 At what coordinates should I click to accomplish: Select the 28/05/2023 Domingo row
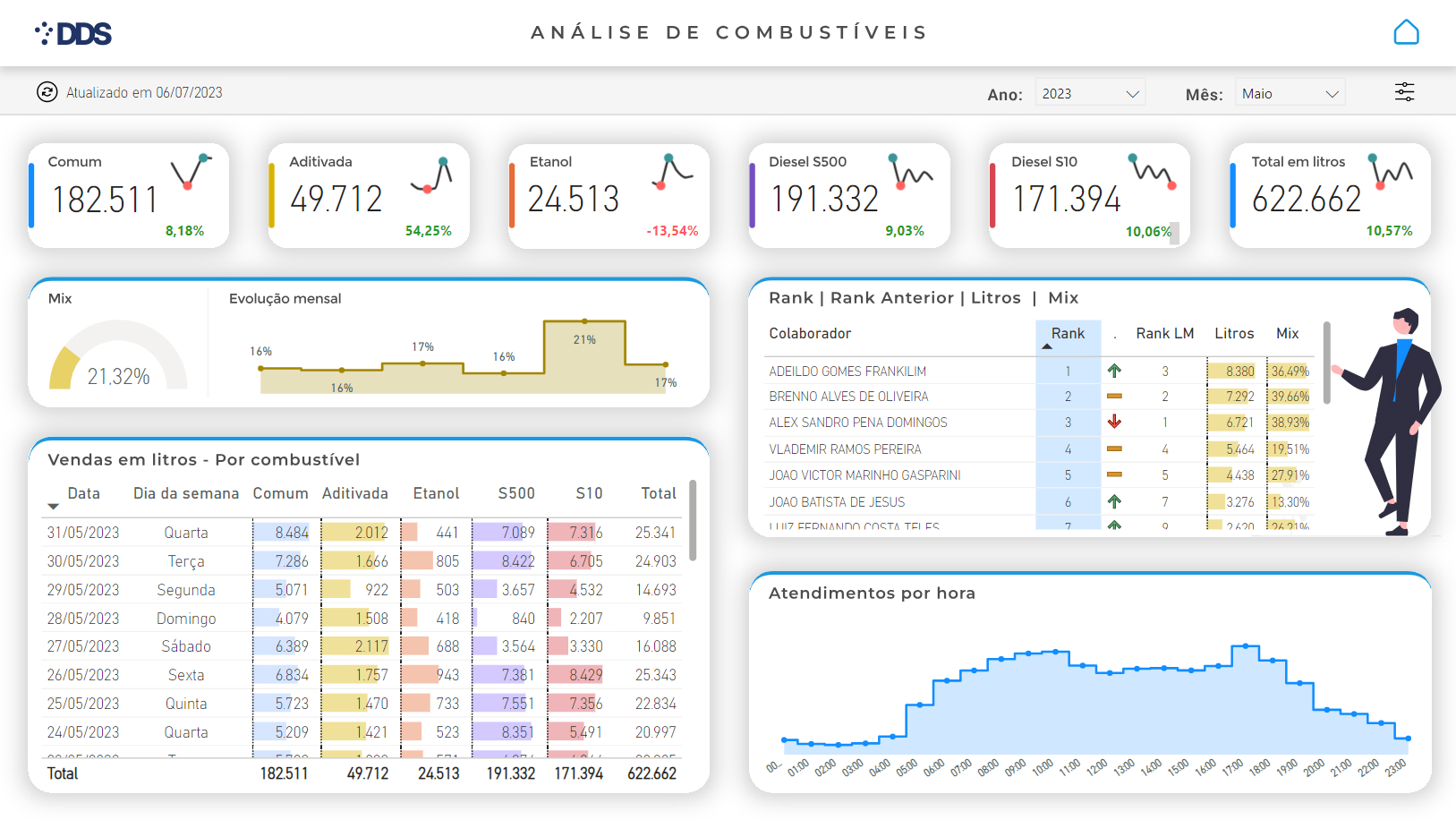click(362, 619)
